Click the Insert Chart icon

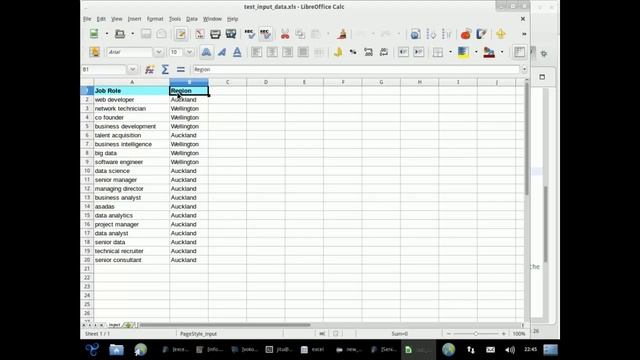point(466,34)
